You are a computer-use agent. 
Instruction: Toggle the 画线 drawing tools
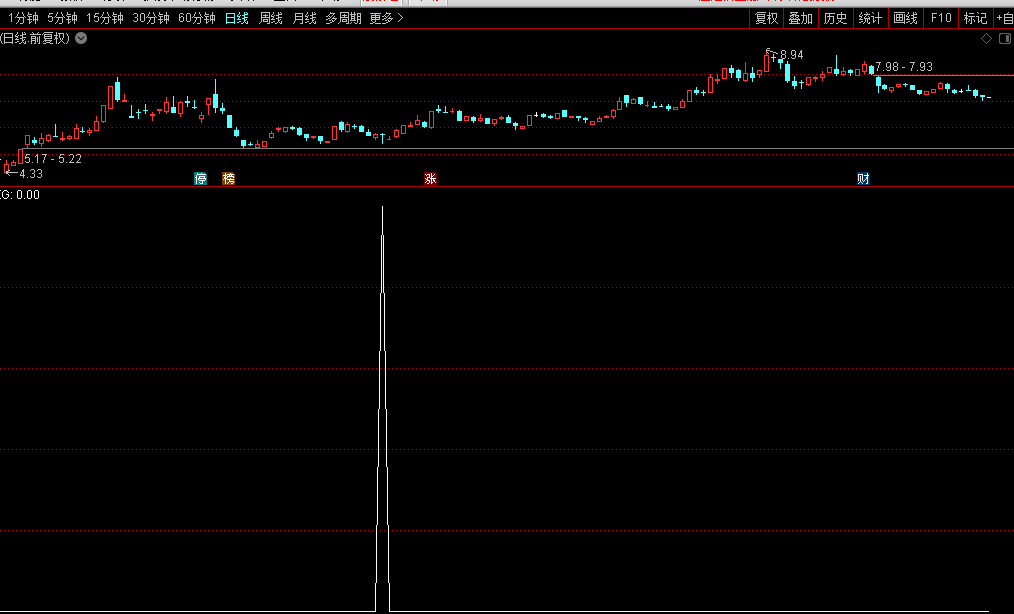pyautogui.click(x=905, y=18)
